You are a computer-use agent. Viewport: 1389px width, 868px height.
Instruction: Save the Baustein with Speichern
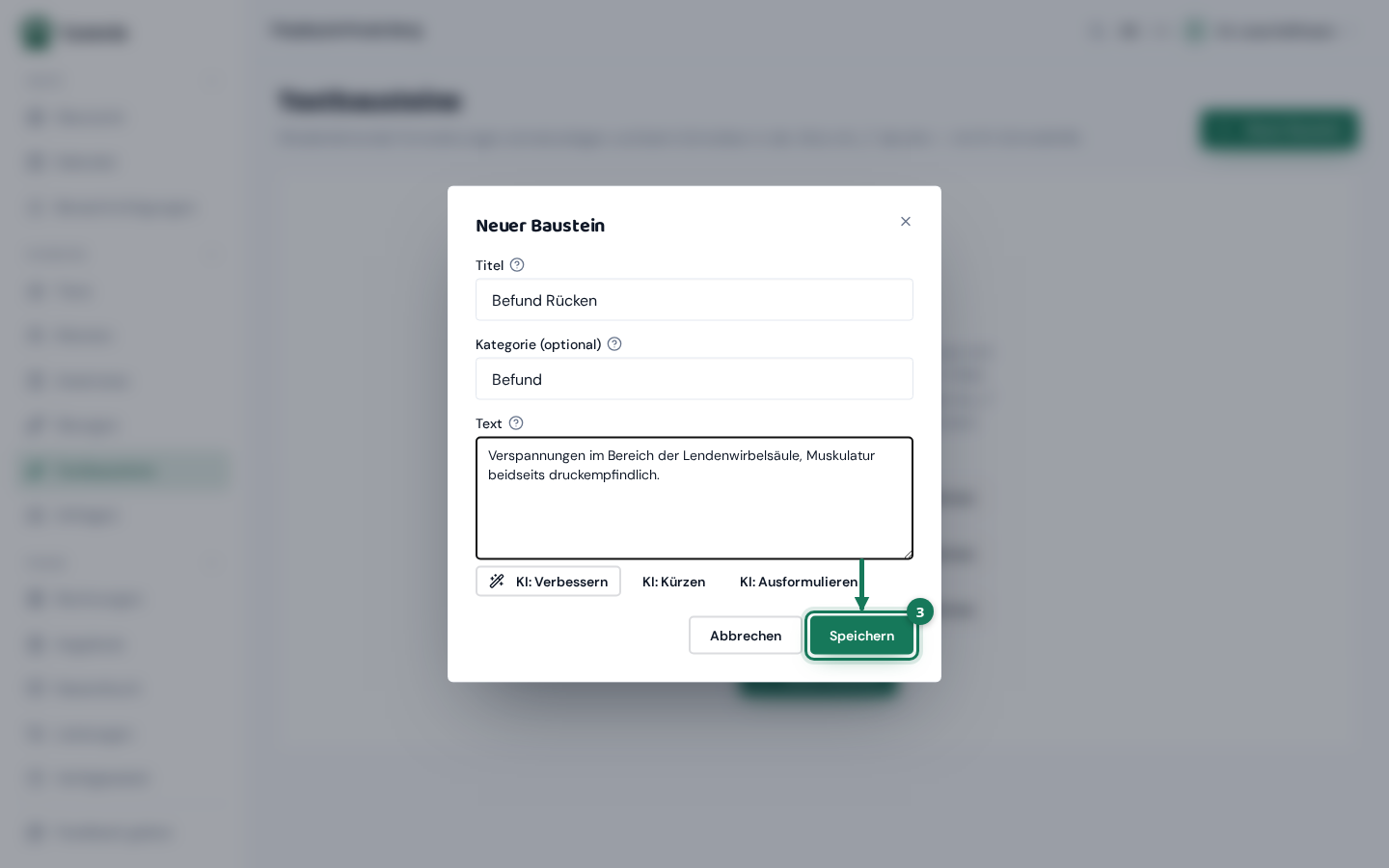click(861, 636)
